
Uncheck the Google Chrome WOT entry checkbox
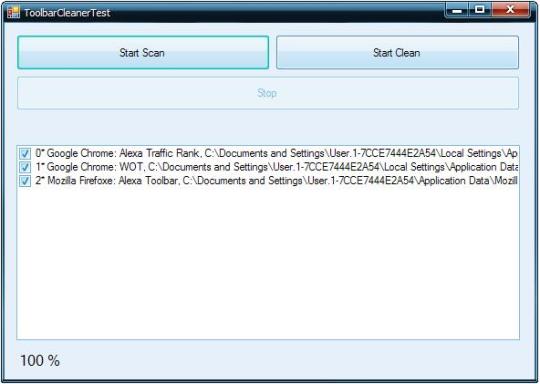25,167
